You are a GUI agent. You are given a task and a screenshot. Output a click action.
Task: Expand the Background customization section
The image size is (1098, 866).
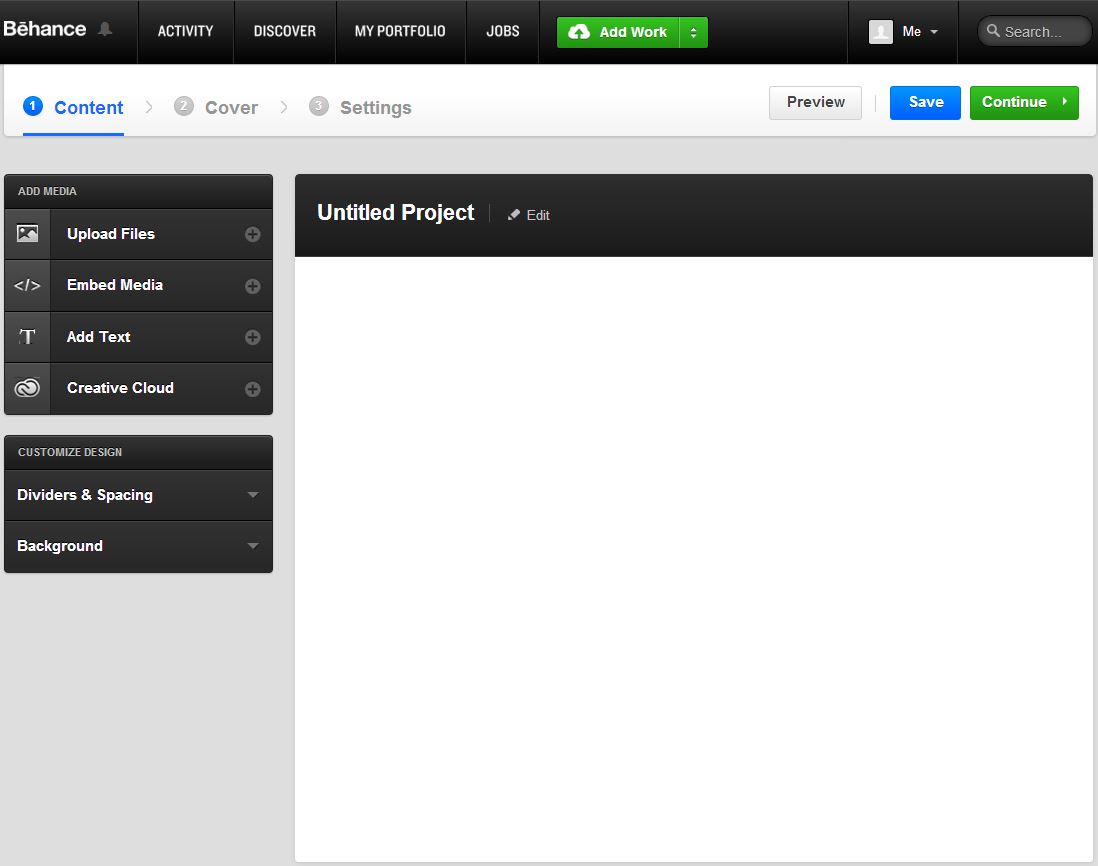pos(138,546)
